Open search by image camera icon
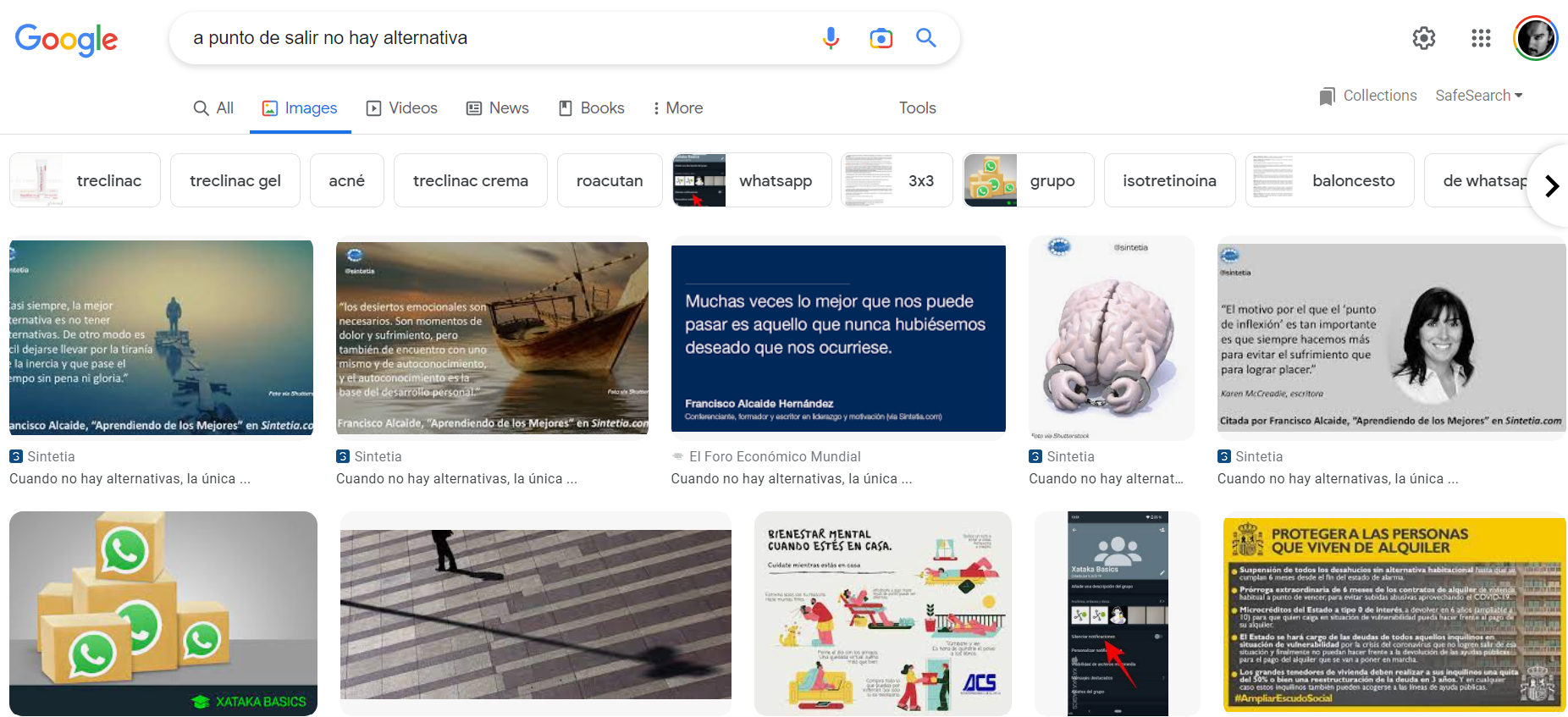1568x717 pixels. [881, 38]
